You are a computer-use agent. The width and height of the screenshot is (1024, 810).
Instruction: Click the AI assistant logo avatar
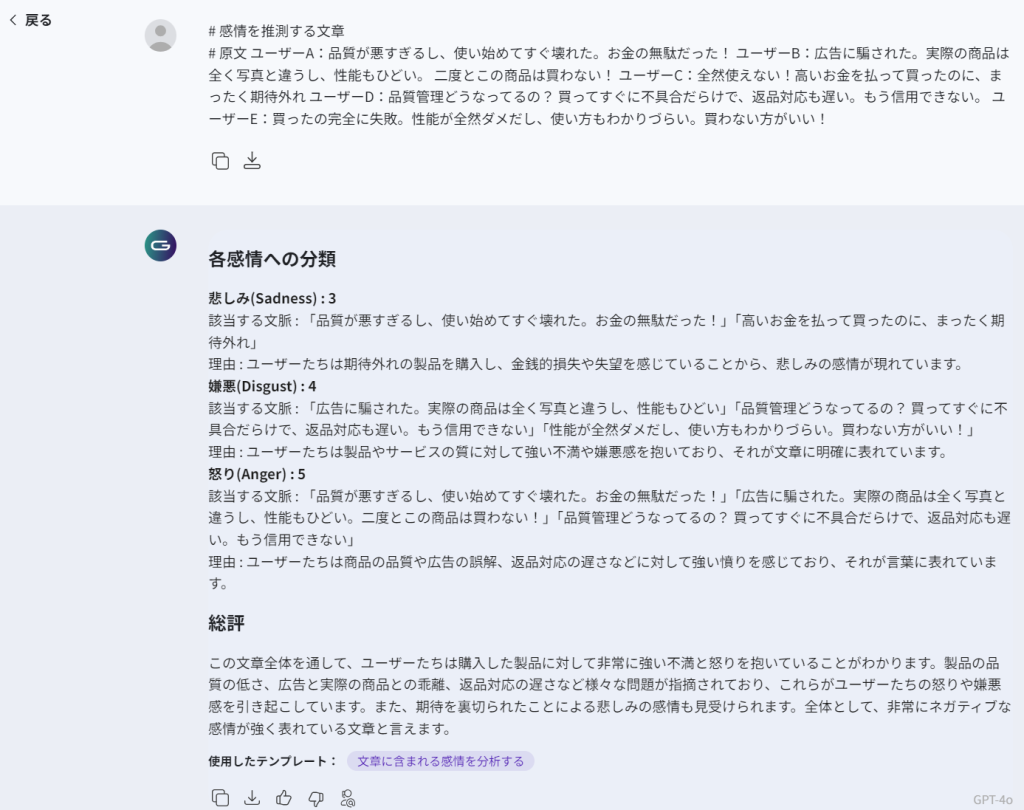(x=160, y=245)
